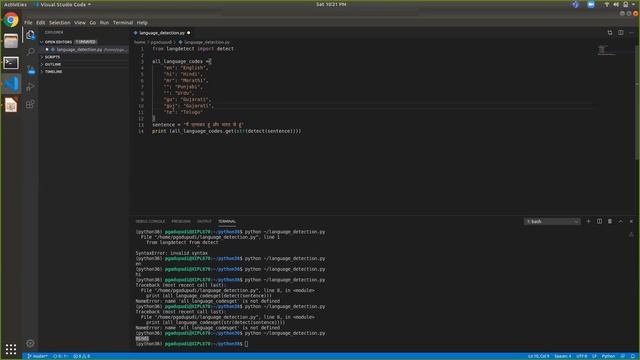
Task: Open the Selection menu
Action: coord(60,23)
